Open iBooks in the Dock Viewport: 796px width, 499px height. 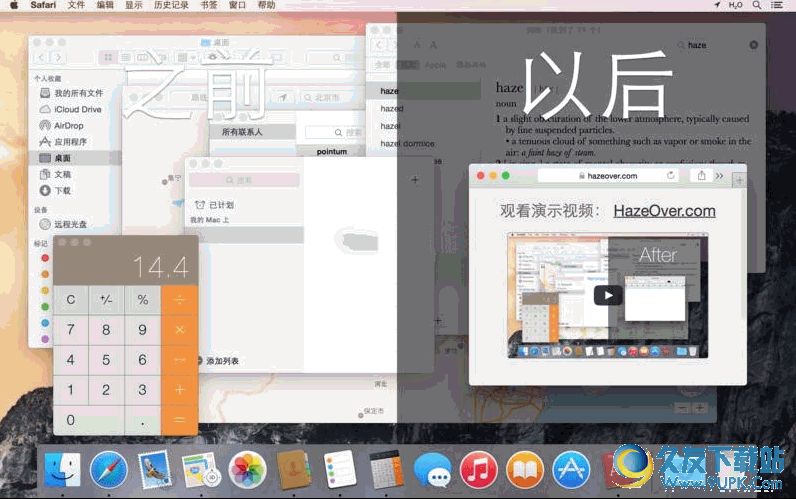tap(524, 470)
